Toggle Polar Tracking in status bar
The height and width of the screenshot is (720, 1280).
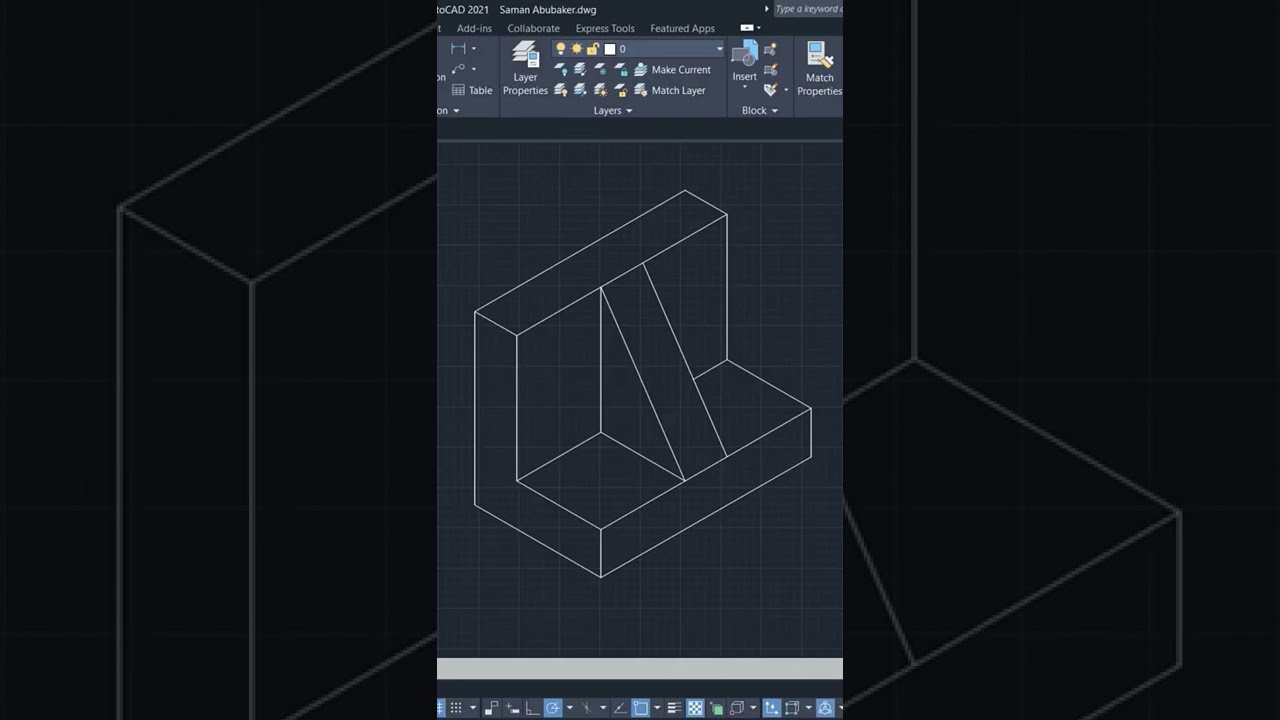(553, 708)
